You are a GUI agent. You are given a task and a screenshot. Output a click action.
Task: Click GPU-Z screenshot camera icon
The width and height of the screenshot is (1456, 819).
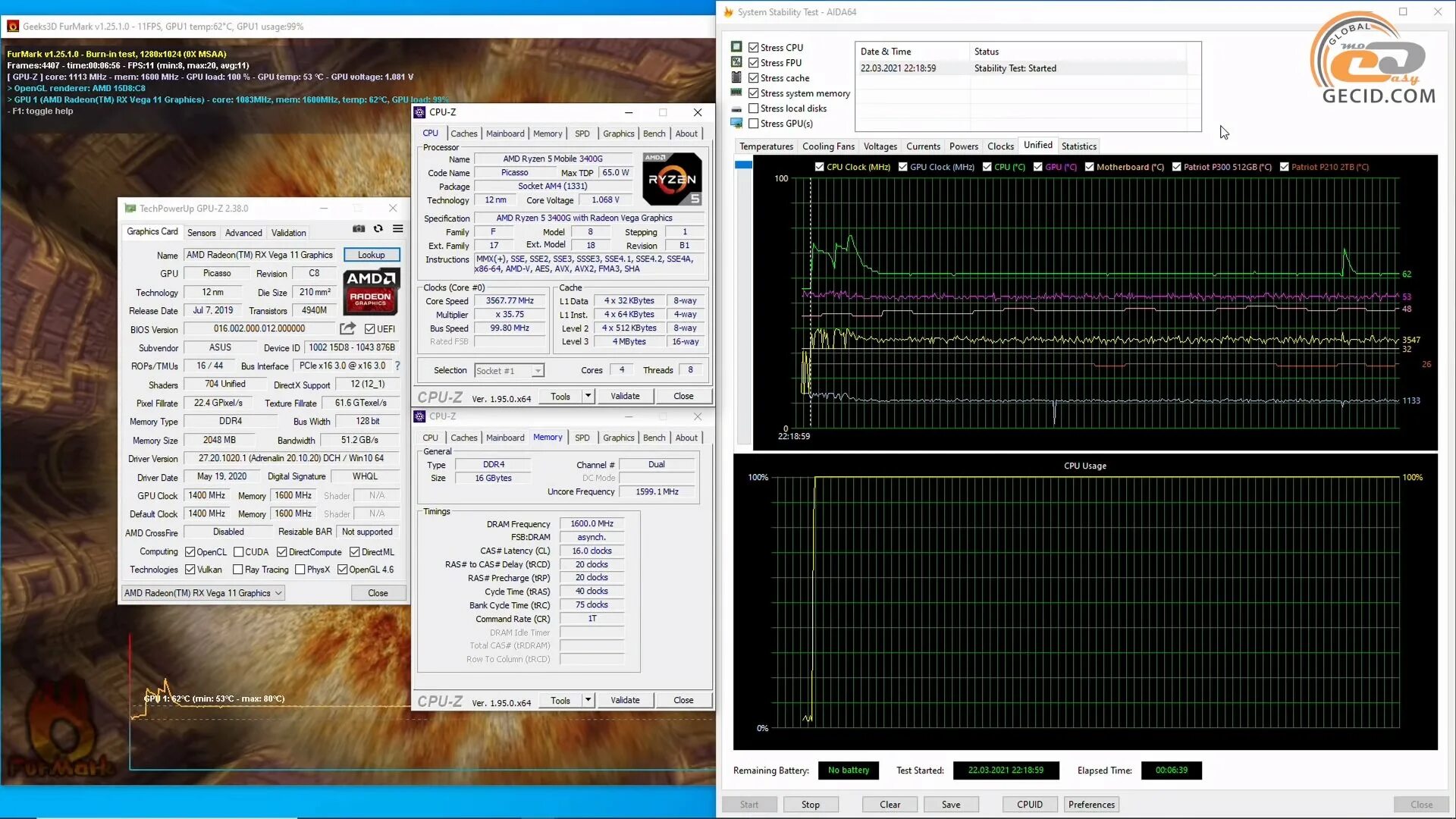359,229
